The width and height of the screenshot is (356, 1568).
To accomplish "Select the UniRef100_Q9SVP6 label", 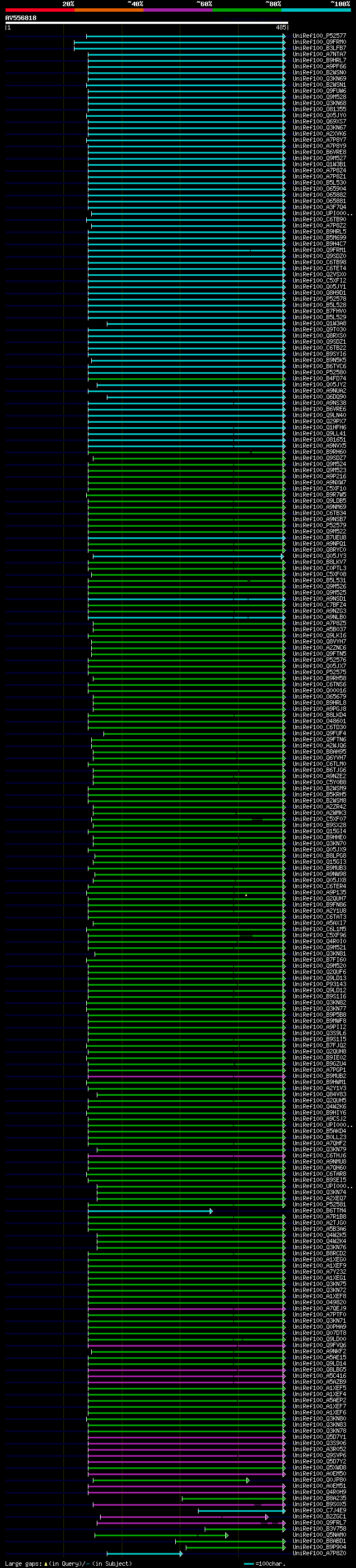I will click(x=319, y=1456).
